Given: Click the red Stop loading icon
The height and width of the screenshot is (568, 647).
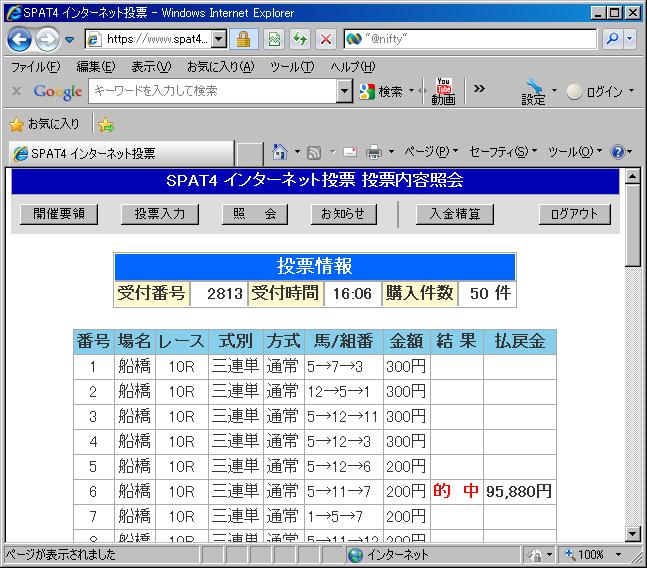Looking at the screenshot, I should [326, 40].
